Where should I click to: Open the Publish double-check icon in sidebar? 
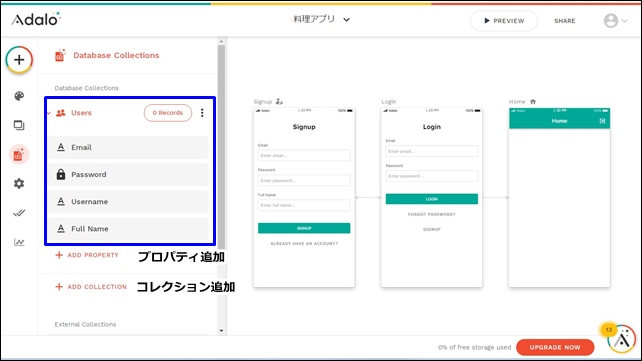point(19,213)
